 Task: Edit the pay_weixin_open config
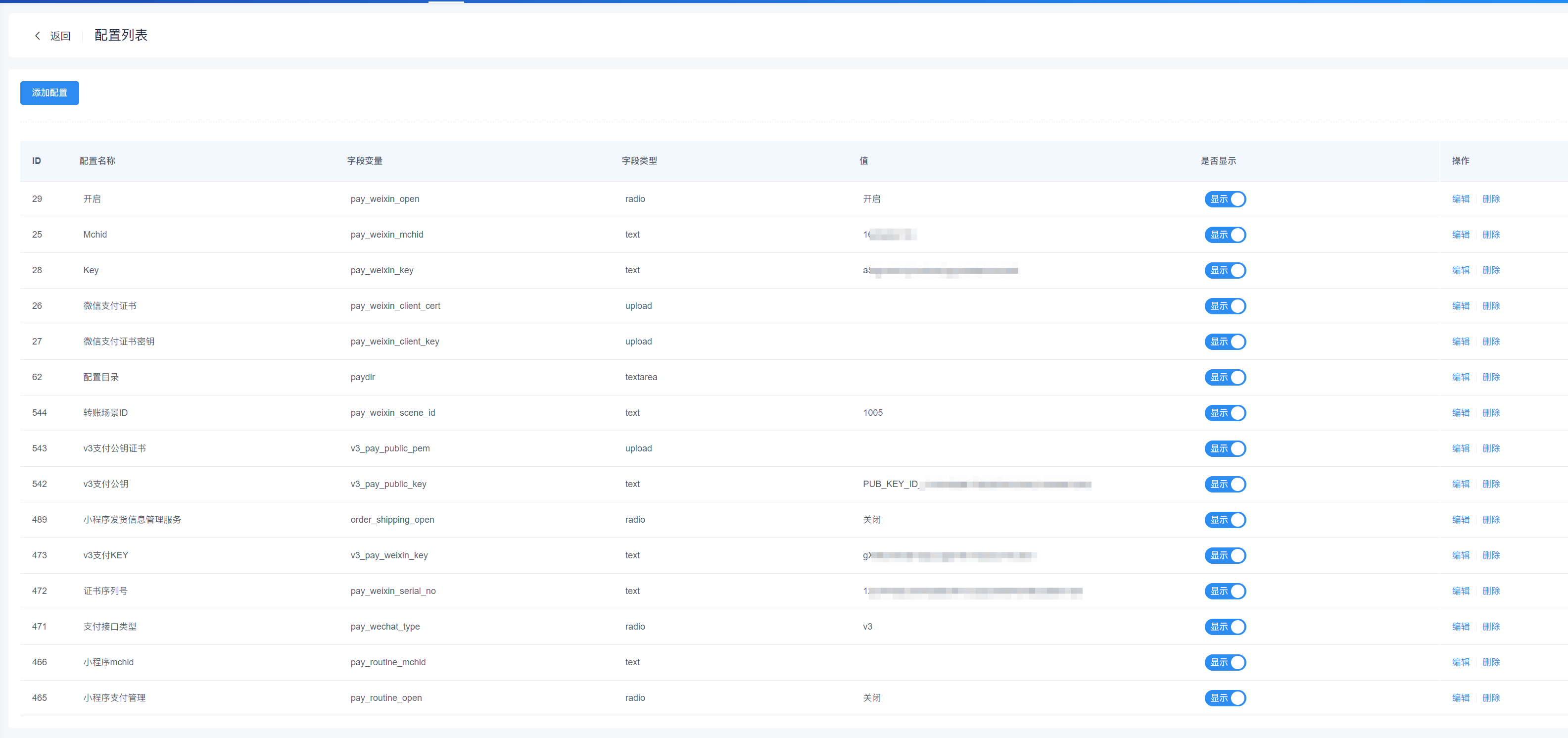pyautogui.click(x=1460, y=199)
